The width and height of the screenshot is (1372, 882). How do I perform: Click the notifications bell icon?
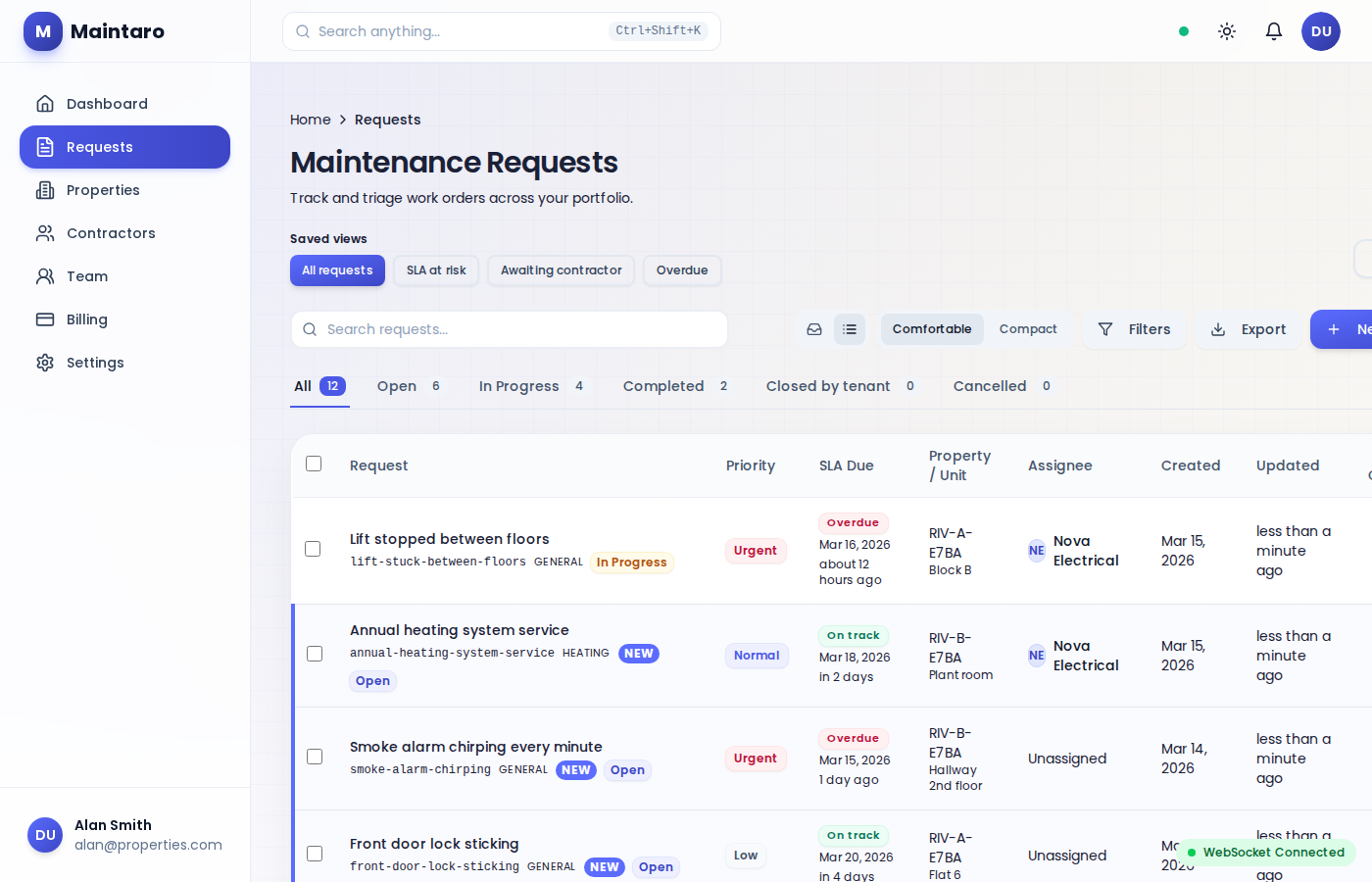coord(1273,31)
